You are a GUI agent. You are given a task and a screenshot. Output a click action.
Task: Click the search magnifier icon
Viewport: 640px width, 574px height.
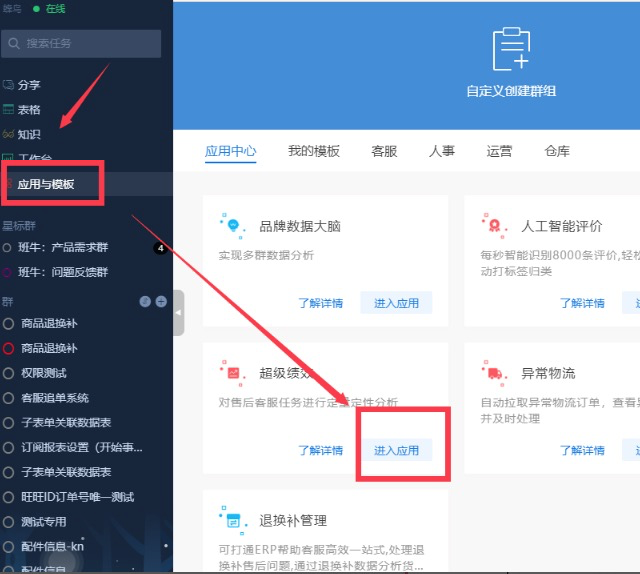point(13,43)
